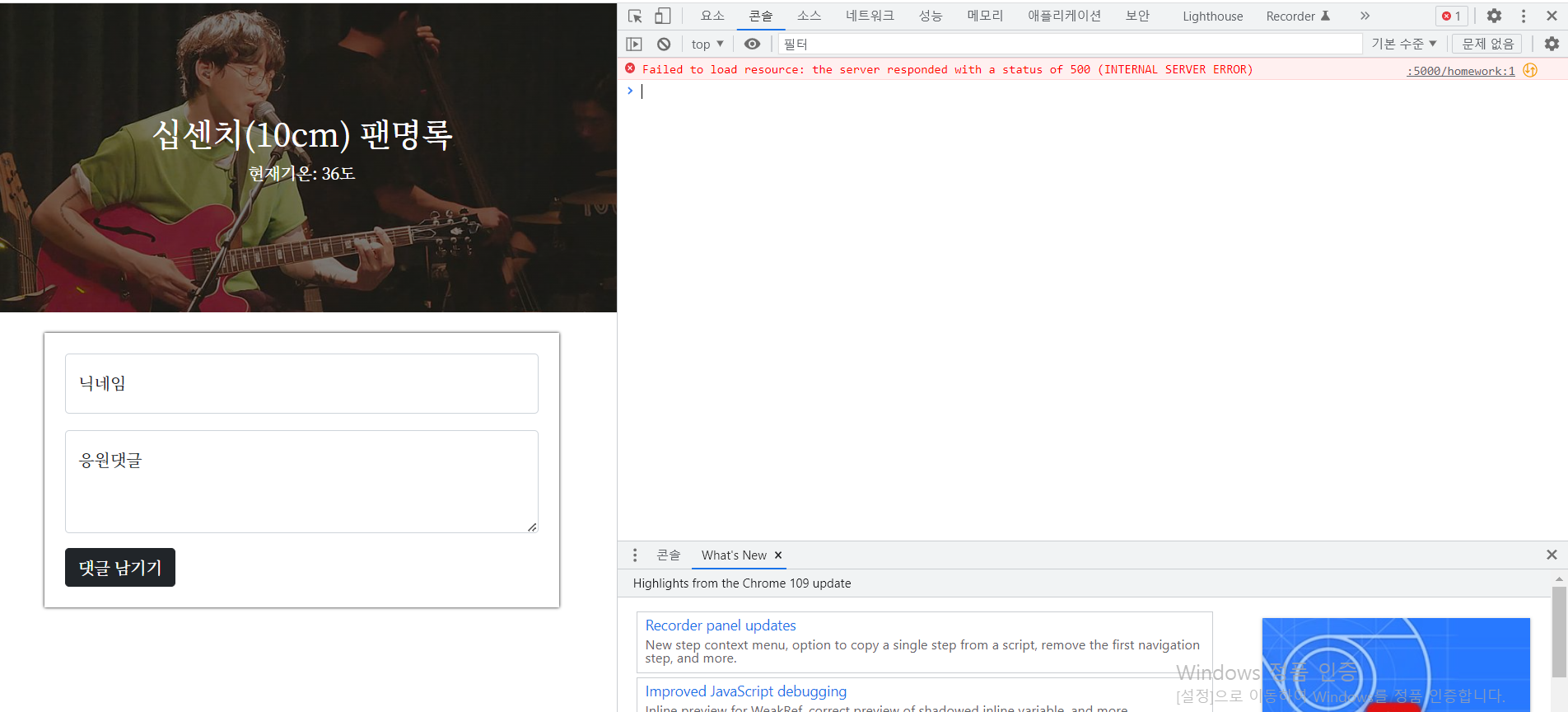Click the orange icon beside the homework:1 link
1568x712 pixels.
coord(1530,70)
